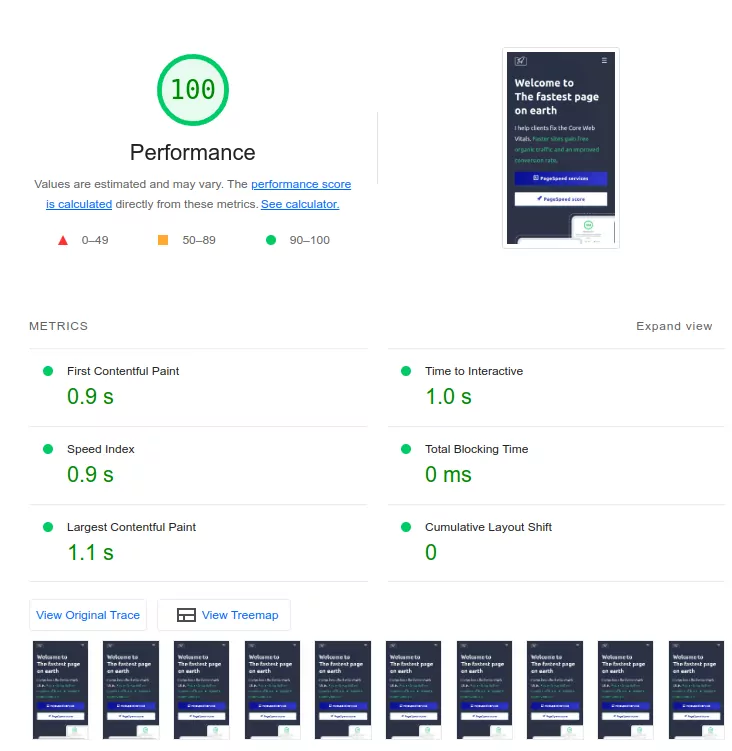This screenshot has height=751, width=732.
Task: Select the first filmstrip thumbnail
Action: point(60,690)
